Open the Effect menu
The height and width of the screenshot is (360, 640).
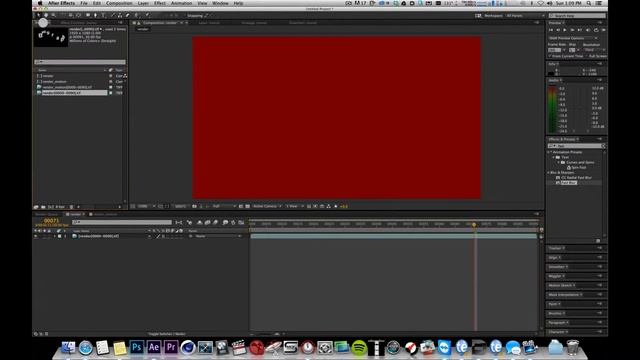(x=160, y=3)
